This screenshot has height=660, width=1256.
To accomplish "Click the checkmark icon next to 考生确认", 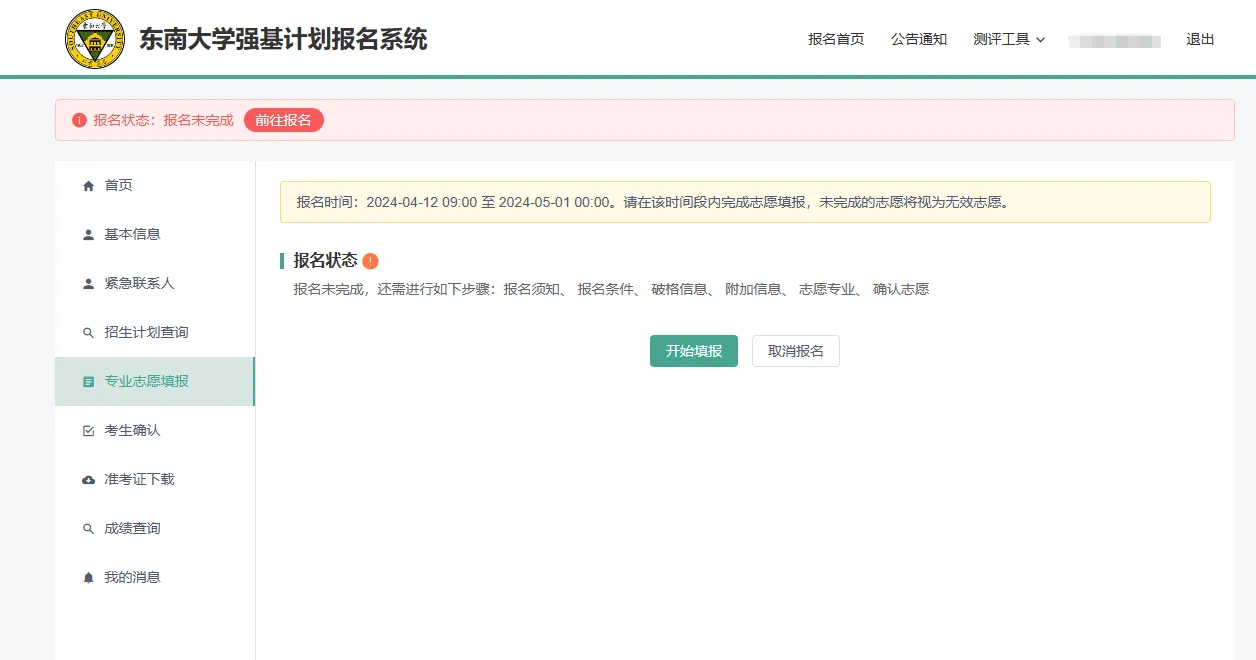I will [88, 430].
